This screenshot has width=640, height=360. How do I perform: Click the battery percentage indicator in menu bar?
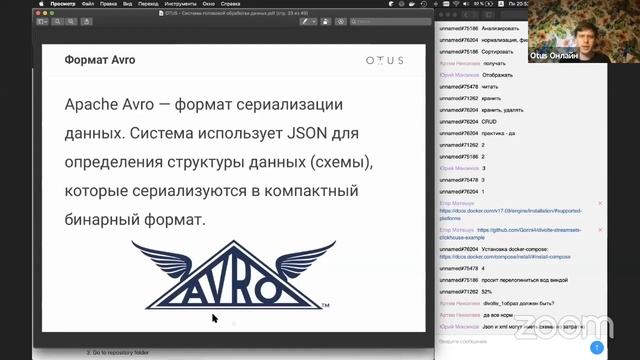coord(483,4)
